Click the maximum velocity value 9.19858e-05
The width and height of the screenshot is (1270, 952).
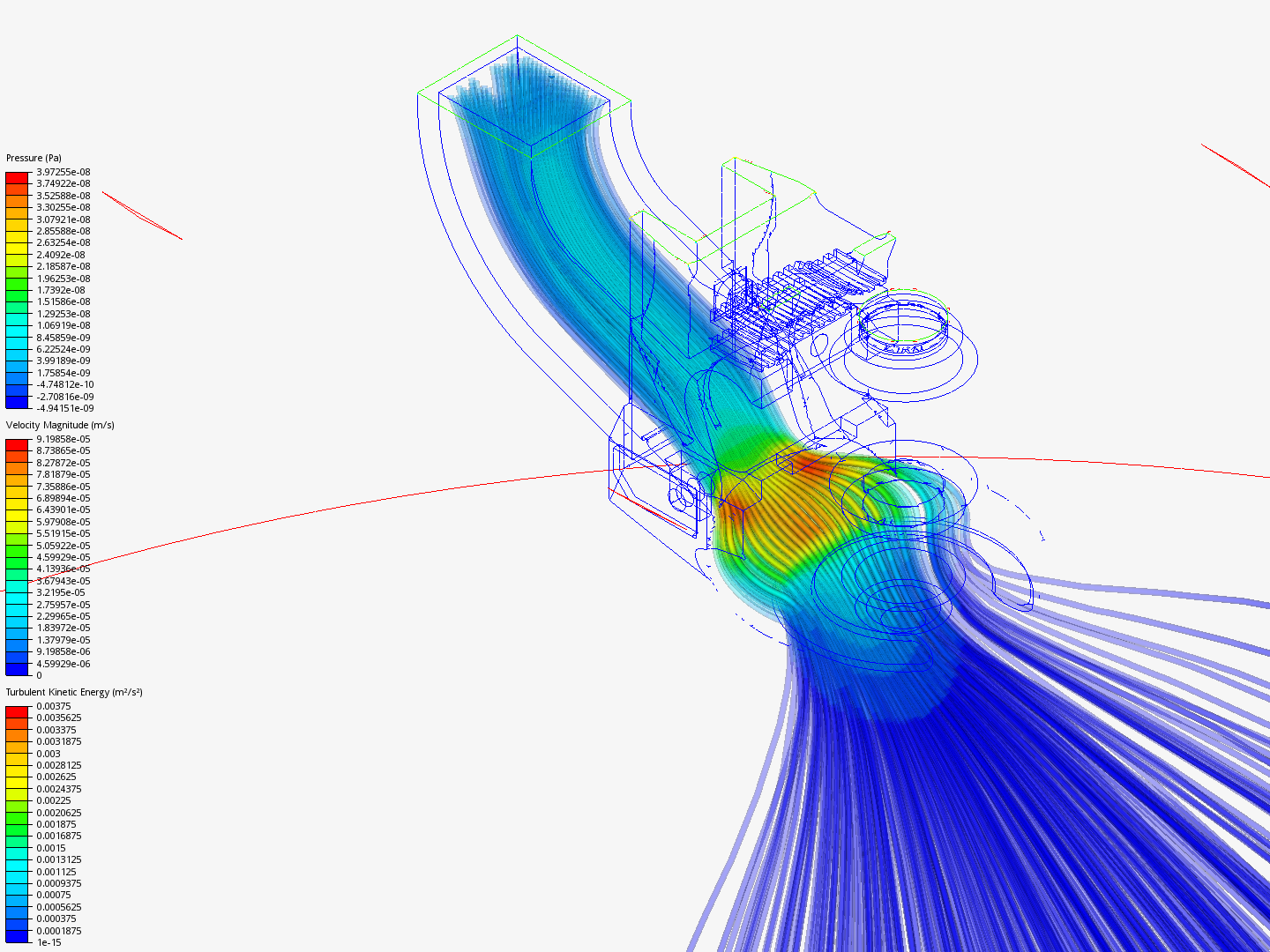point(63,439)
